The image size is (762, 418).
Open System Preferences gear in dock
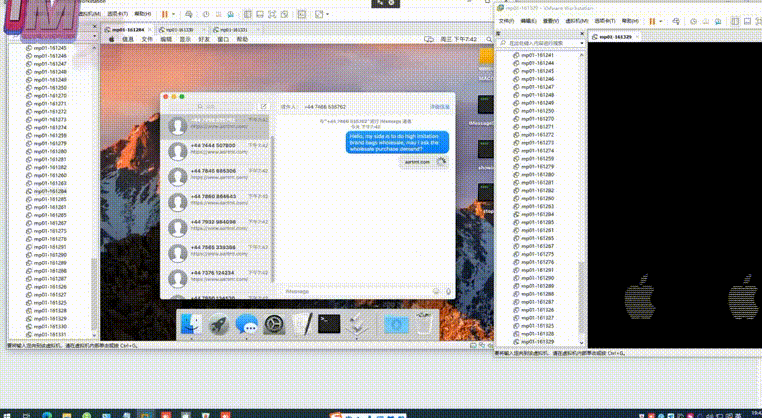(274, 324)
